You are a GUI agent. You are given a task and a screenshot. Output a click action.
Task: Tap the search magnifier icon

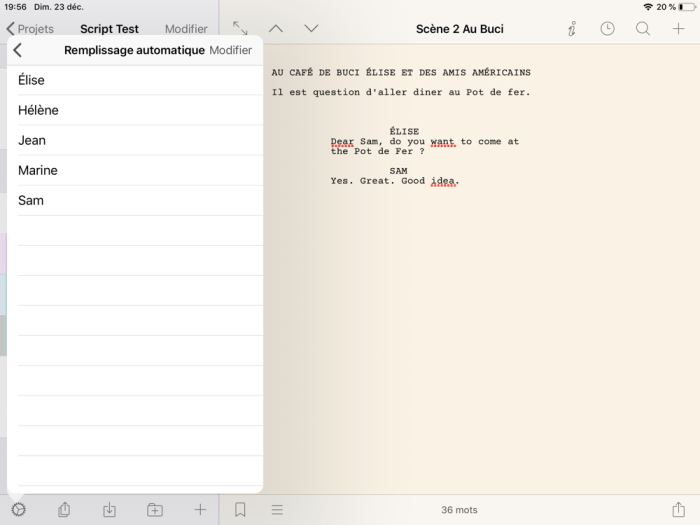click(x=643, y=29)
